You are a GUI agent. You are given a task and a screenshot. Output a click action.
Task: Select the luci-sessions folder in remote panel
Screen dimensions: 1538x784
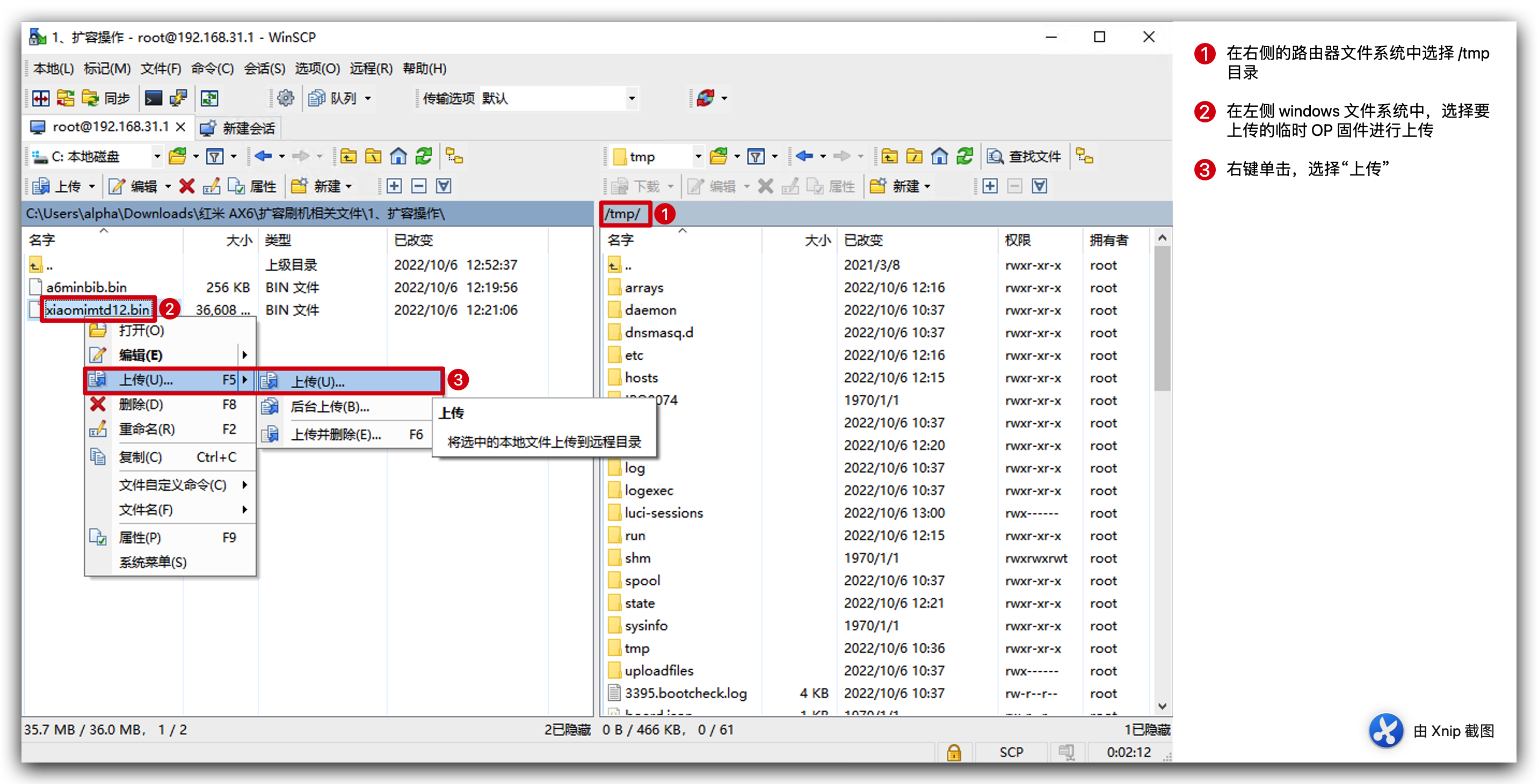(x=664, y=513)
